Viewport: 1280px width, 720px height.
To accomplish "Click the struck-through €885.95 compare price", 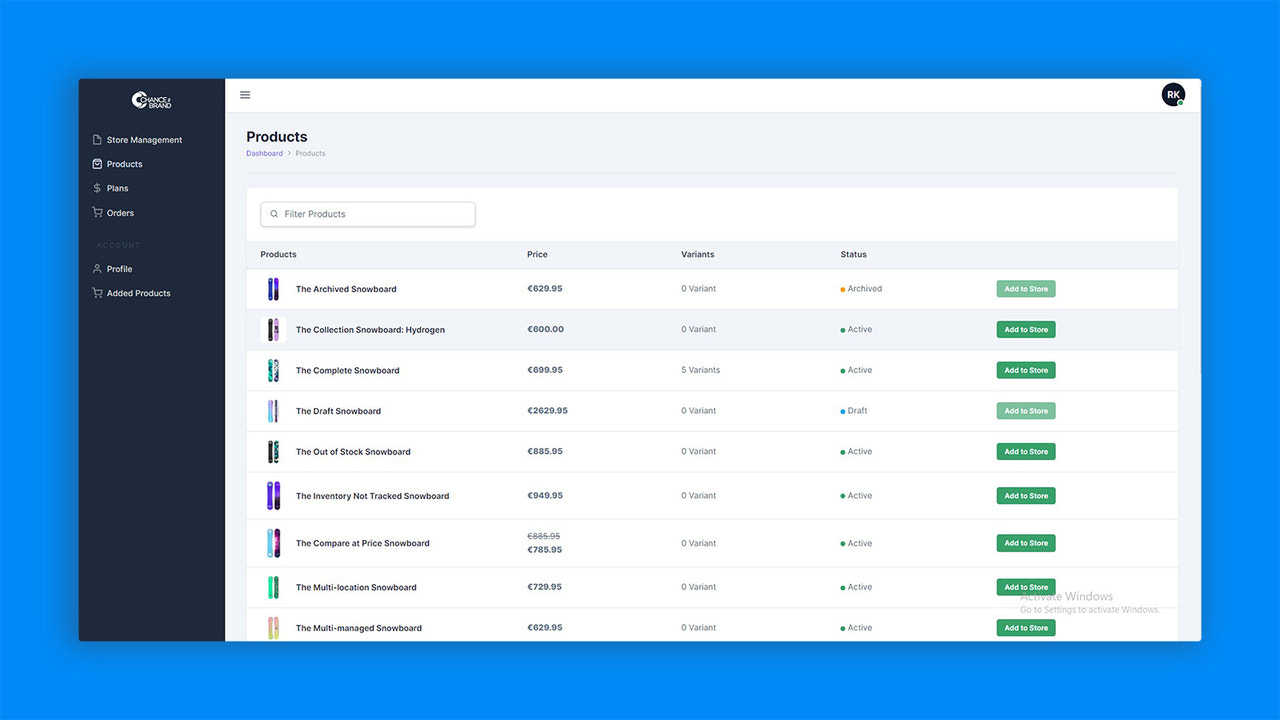I will pos(543,536).
